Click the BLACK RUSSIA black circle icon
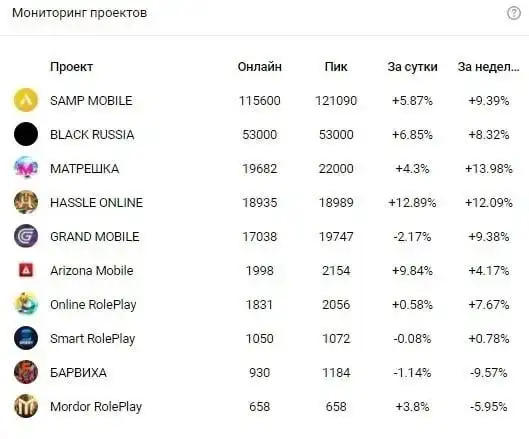The height and width of the screenshot is (439, 529). tap(26, 134)
